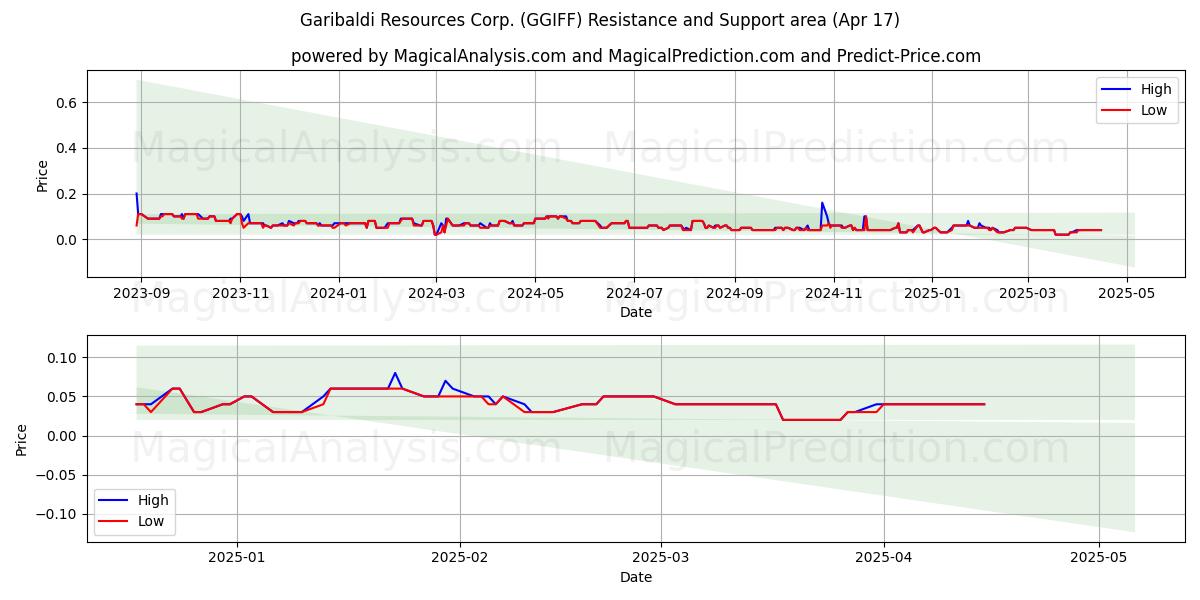Screen dimensions: 1200x600
Task: Click the '2025-02' x-axis label in lower chart
Action: point(460,559)
